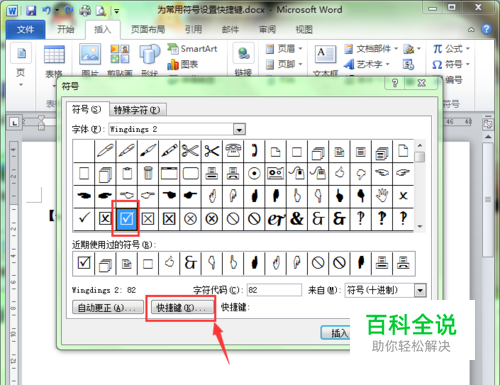Click the Shapes icon in ribbon
The height and width of the screenshot is (385, 500).
150,54
